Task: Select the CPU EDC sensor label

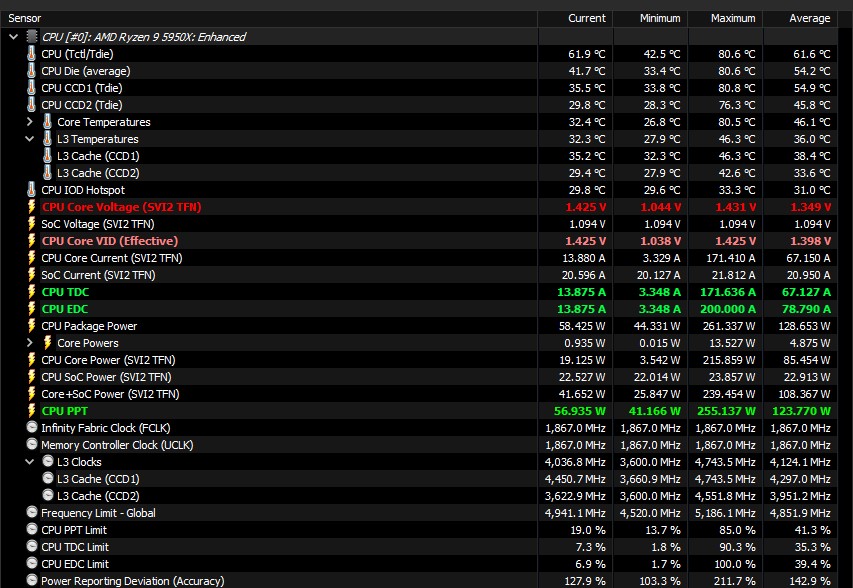Action: point(64,308)
